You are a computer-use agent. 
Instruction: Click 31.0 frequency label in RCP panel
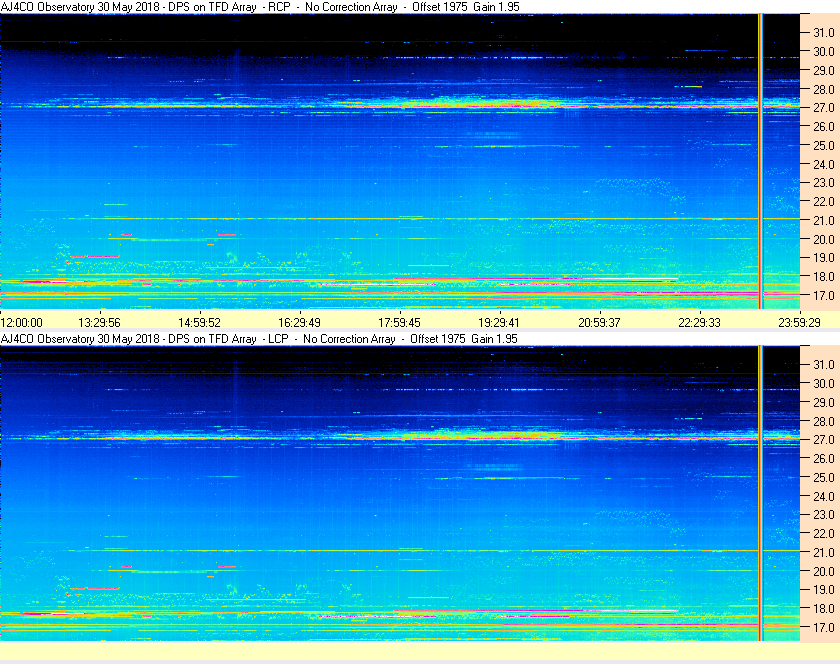point(824,33)
